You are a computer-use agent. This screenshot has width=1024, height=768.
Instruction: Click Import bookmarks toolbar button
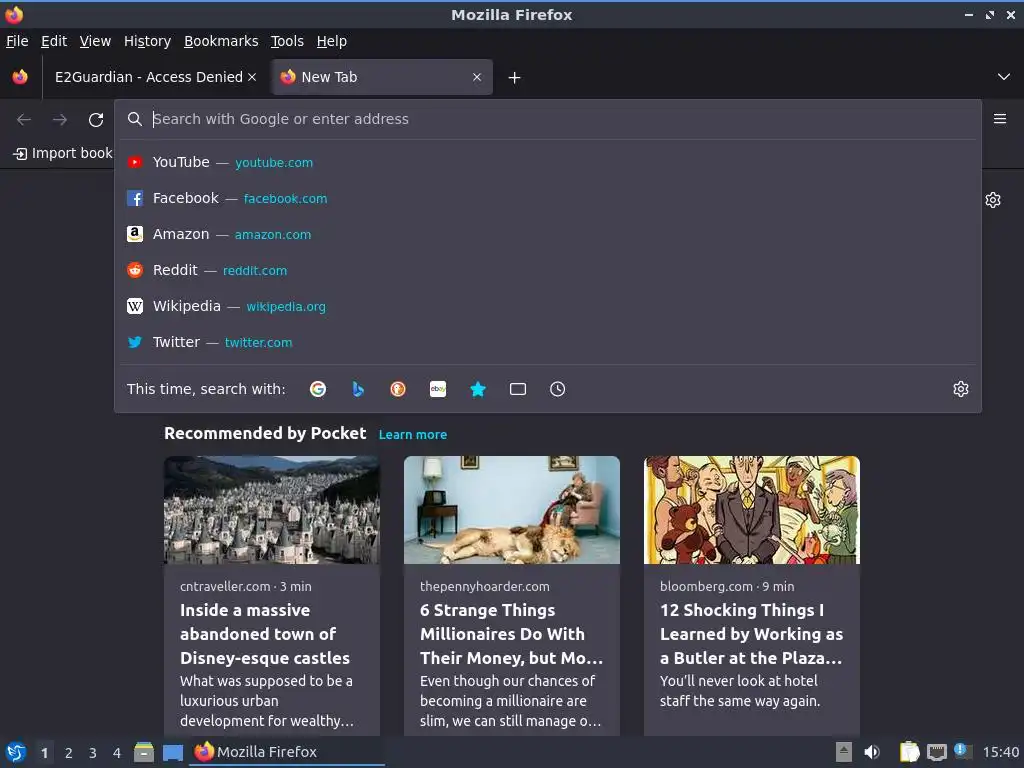point(63,153)
